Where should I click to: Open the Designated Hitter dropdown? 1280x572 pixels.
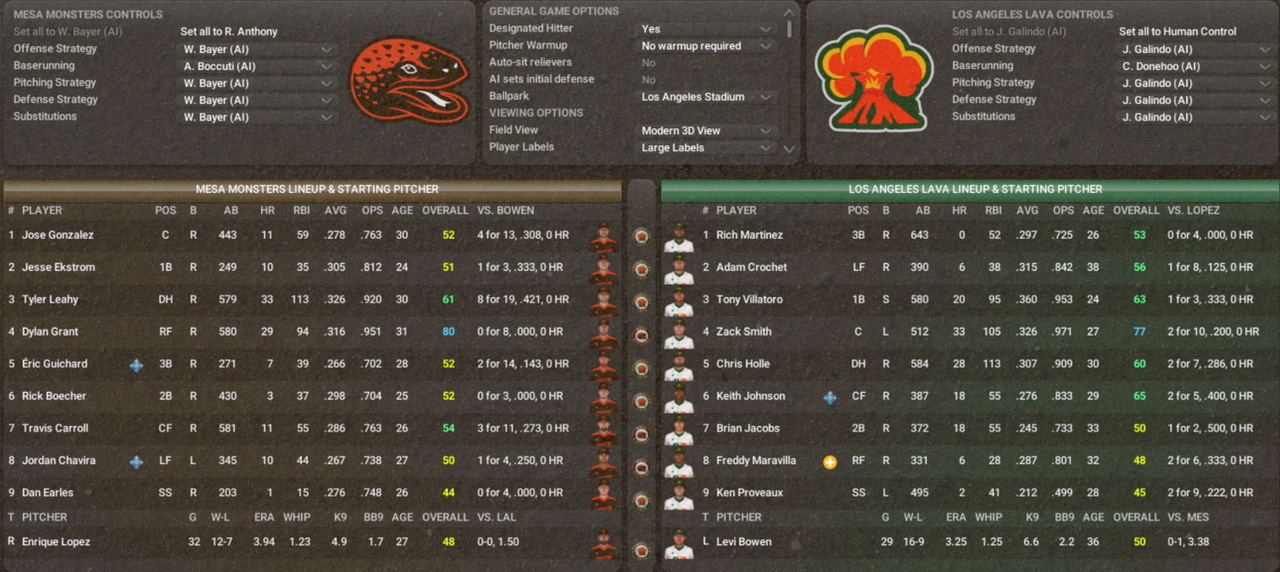coord(708,29)
